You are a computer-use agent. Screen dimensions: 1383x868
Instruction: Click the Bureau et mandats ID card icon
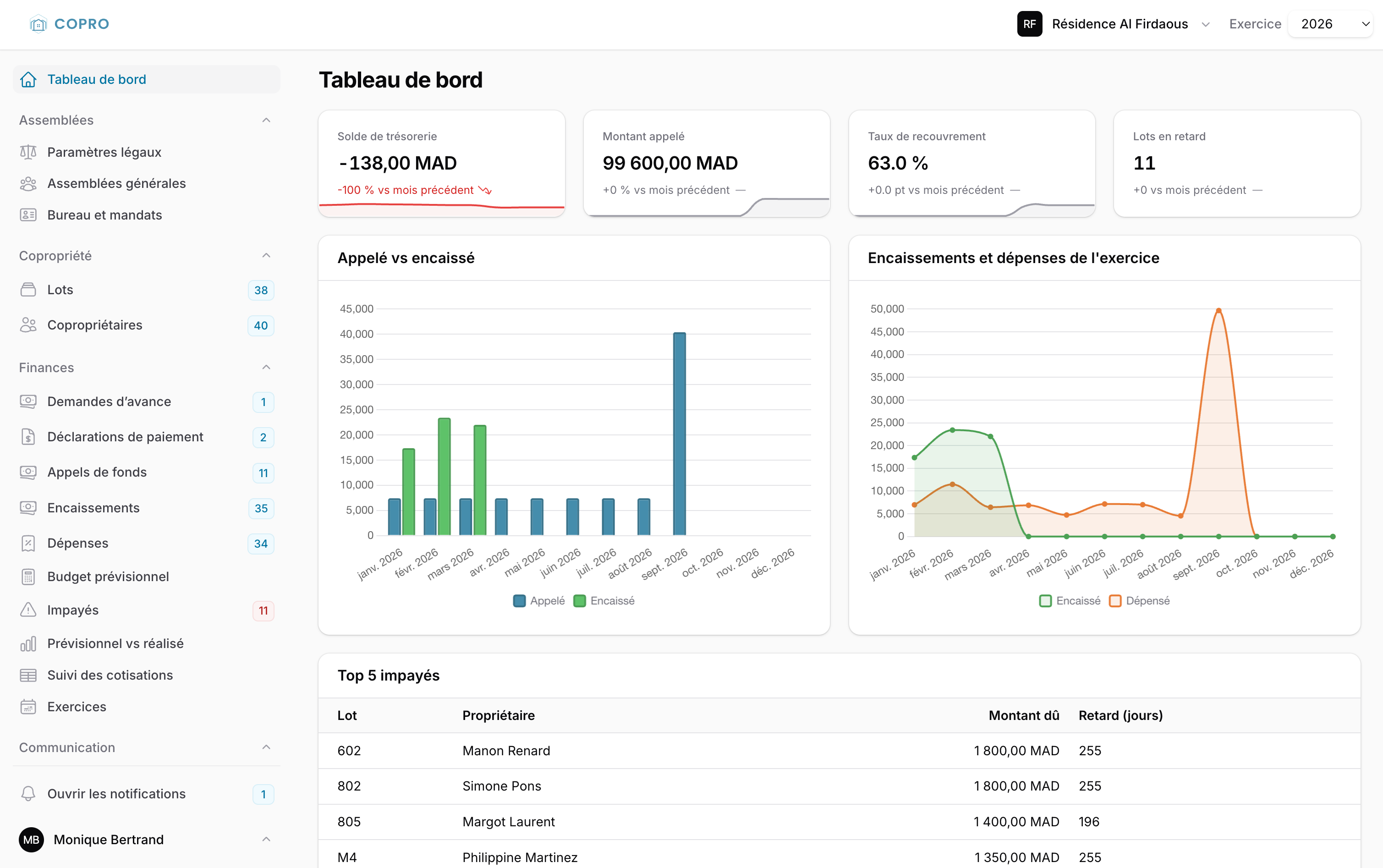(x=28, y=215)
